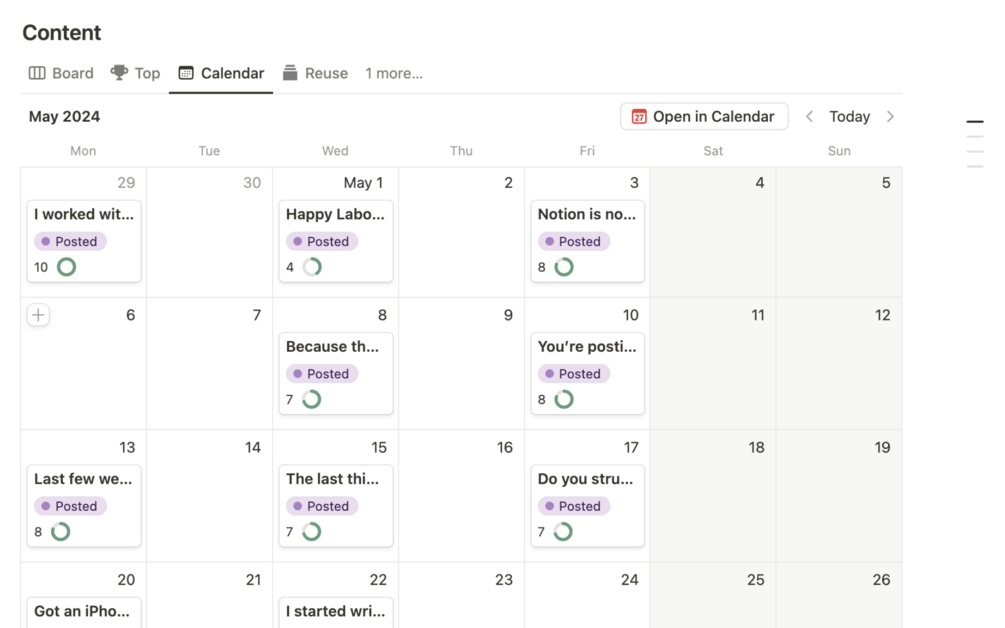Viewport: 1005px width, 628px height.
Task: Open the 'Notion is no...' card on May 3
Action: pos(586,214)
